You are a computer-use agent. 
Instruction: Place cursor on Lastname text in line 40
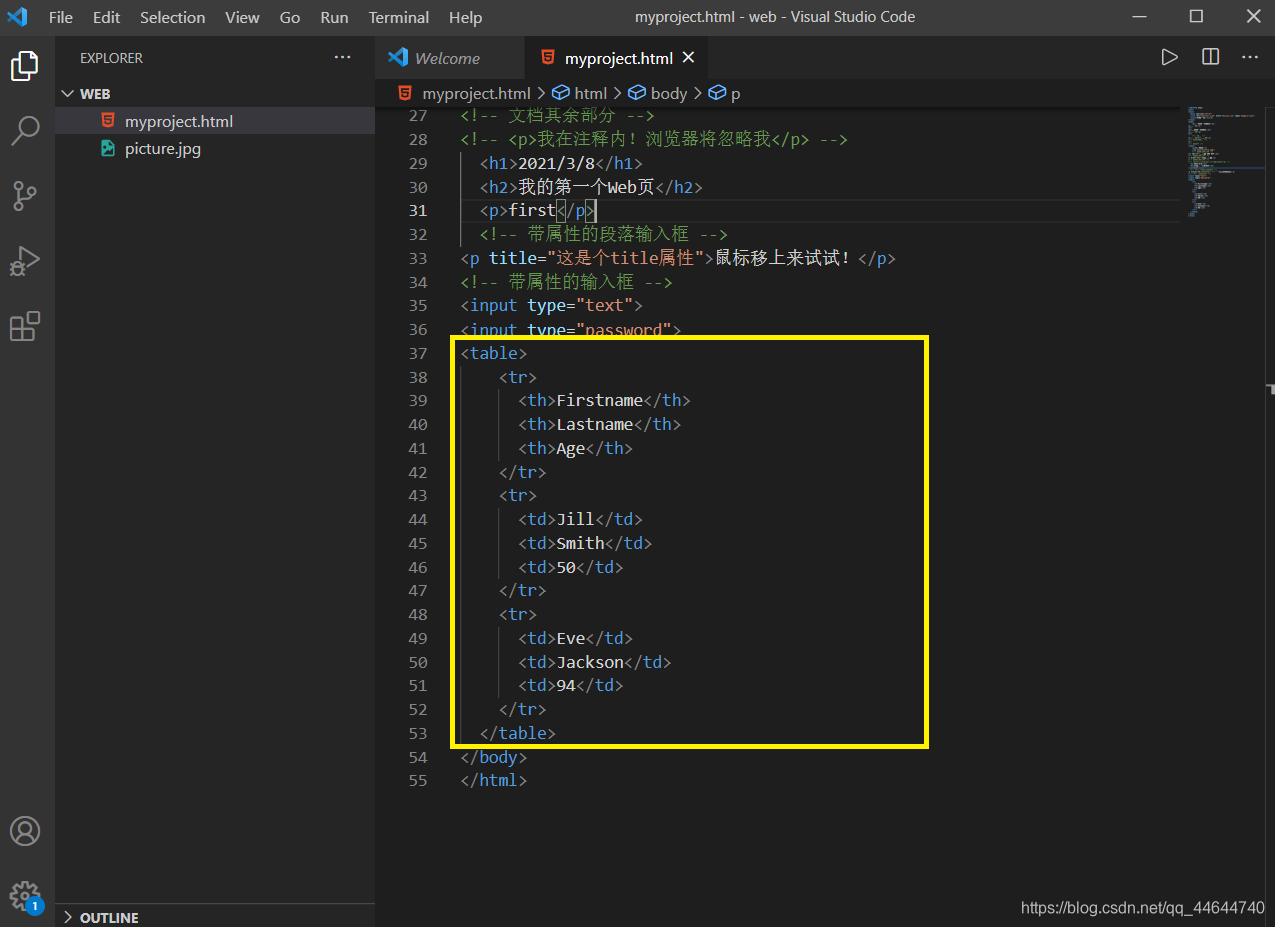[594, 424]
